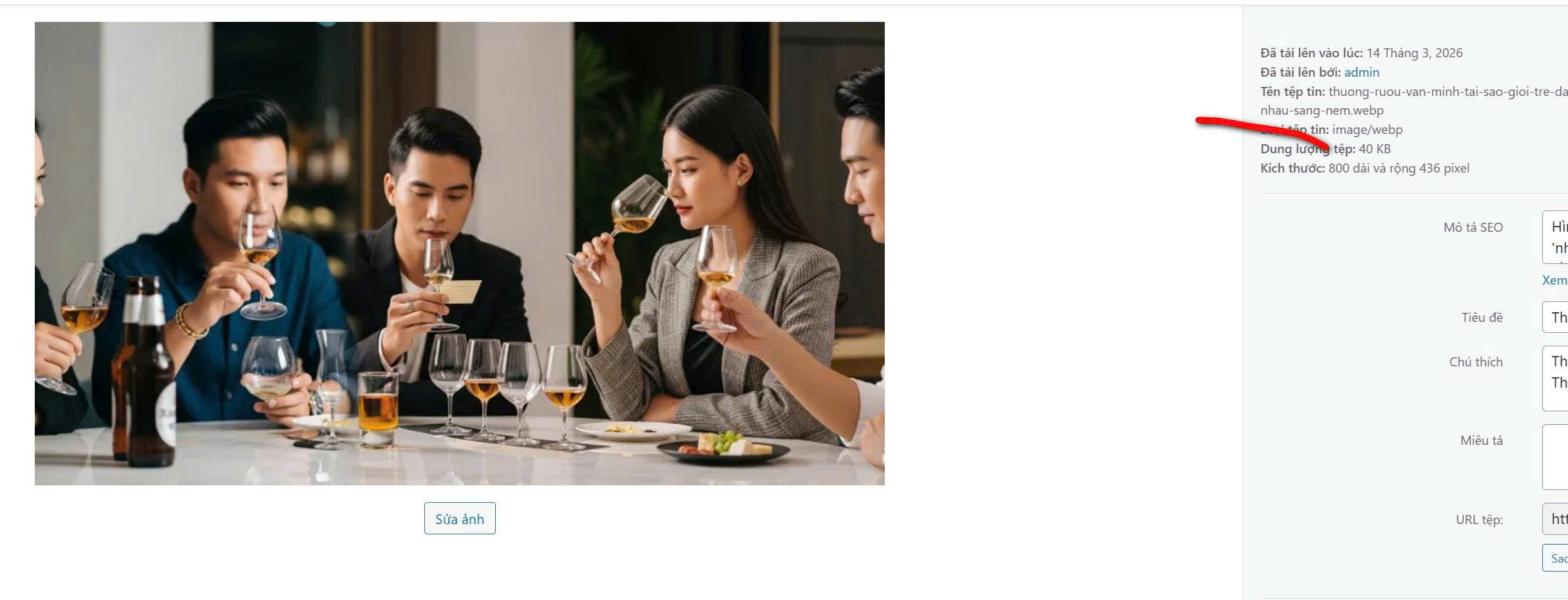Open the "admin" uploader link

[x=1361, y=72]
